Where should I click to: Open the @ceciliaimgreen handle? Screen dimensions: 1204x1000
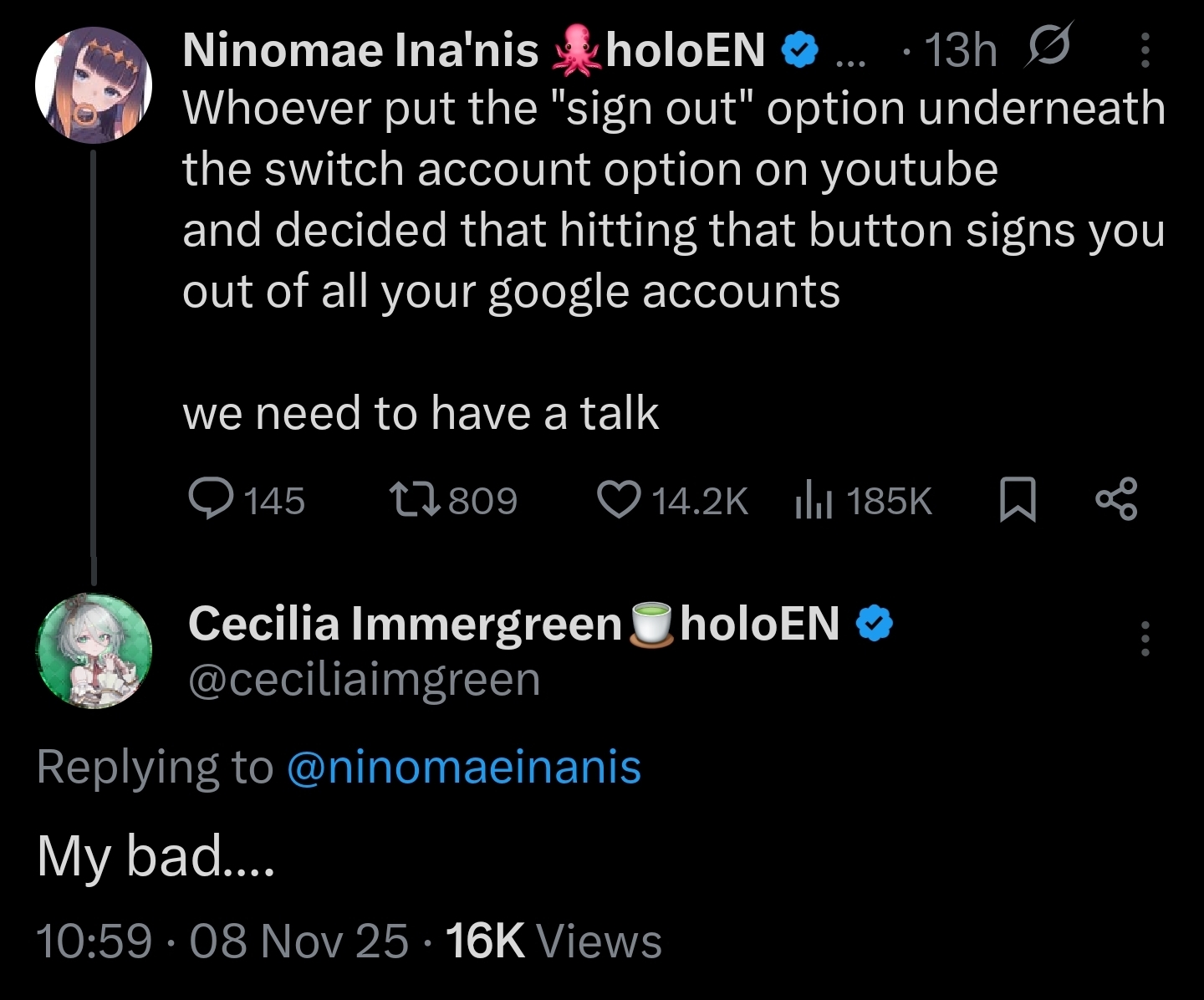tap(365, 680)
